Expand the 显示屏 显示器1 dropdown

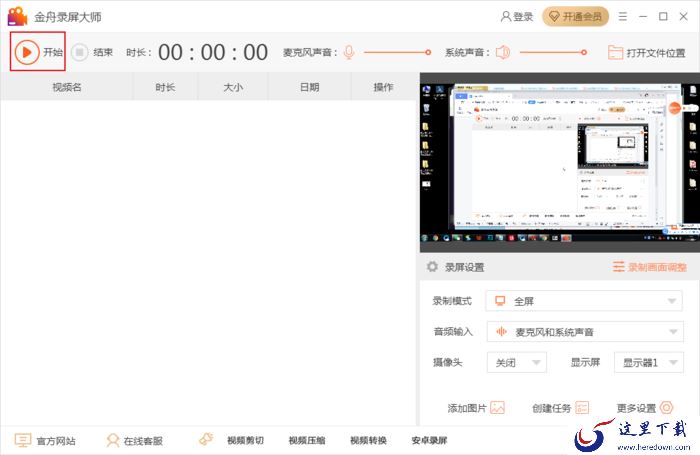pos(649,363)
